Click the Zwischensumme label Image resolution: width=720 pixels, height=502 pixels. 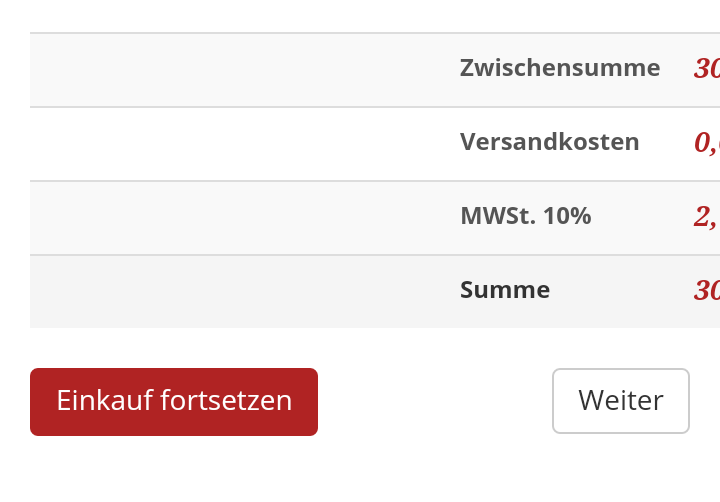click(x=560, y=68)
